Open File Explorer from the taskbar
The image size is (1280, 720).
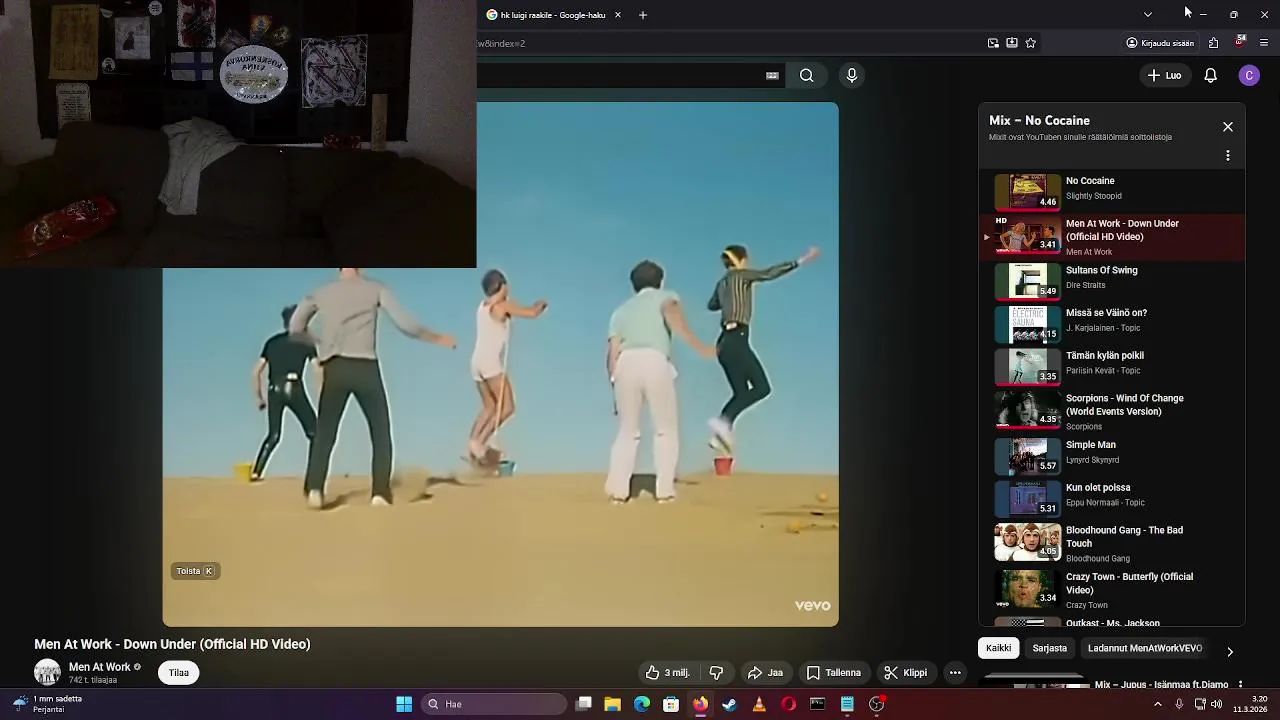click(613, 704)
